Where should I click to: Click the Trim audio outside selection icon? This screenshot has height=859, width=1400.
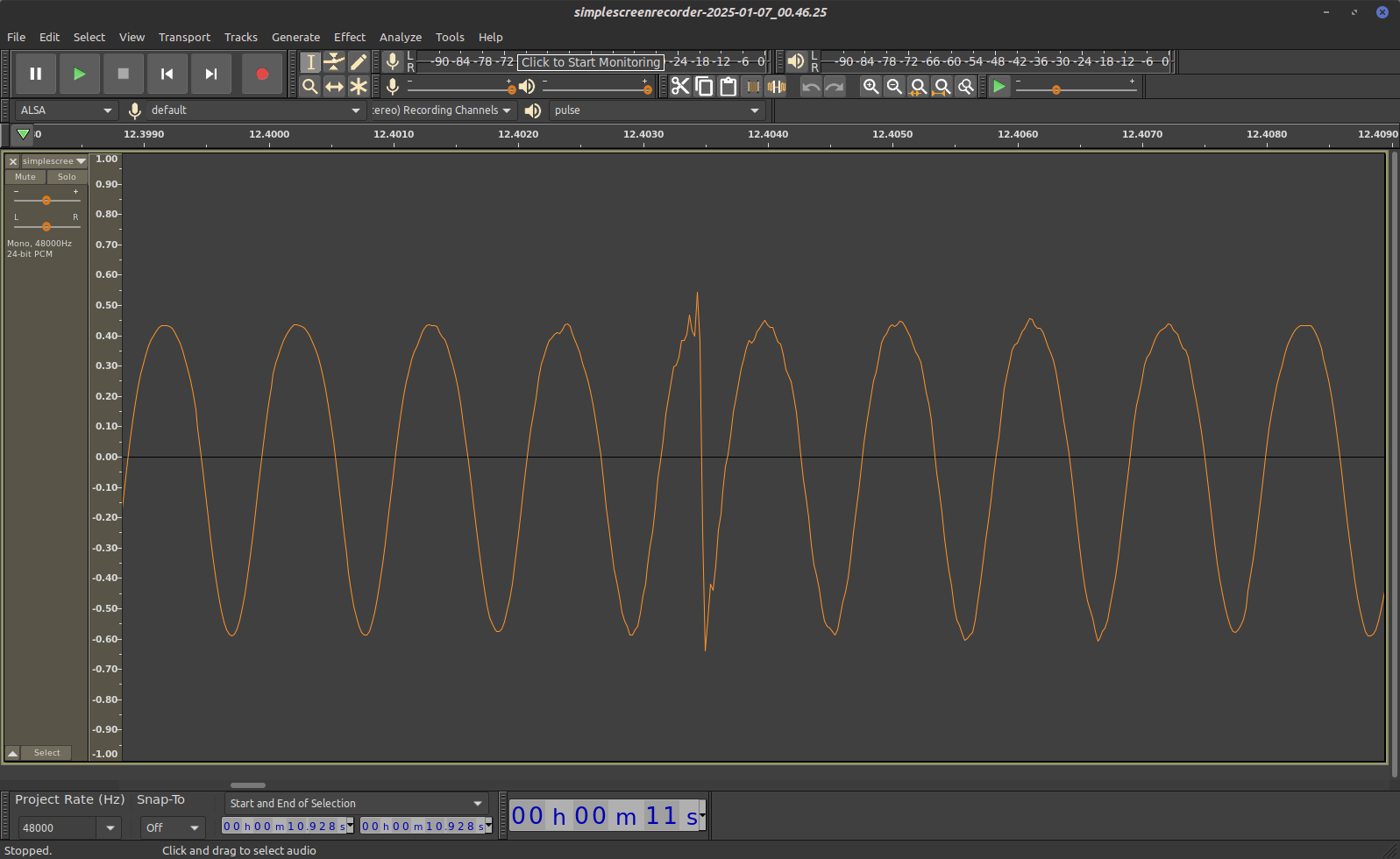coord(752,86)
